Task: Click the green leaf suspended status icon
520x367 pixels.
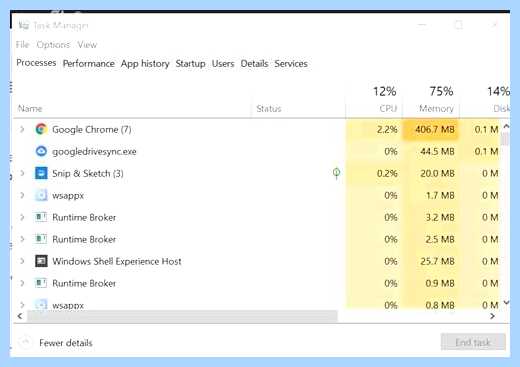Action: [336, 172]
